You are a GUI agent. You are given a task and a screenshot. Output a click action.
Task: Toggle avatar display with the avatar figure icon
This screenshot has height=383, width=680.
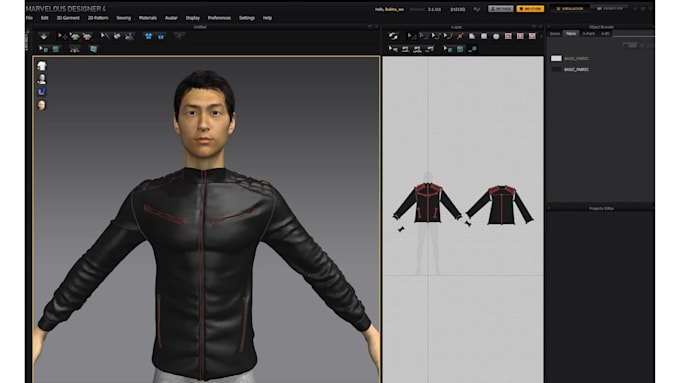coord(42,79)
